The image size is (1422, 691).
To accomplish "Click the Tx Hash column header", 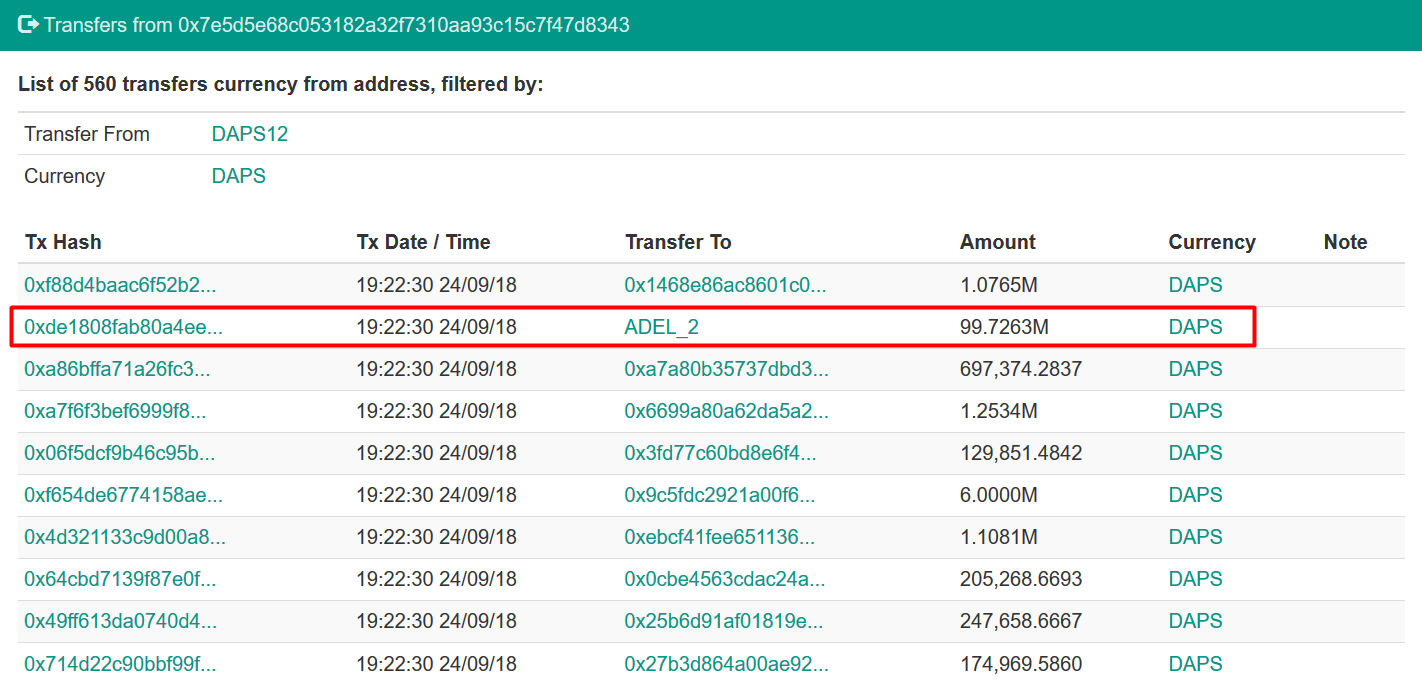I will pyautogui.click(x=63, y=242).
